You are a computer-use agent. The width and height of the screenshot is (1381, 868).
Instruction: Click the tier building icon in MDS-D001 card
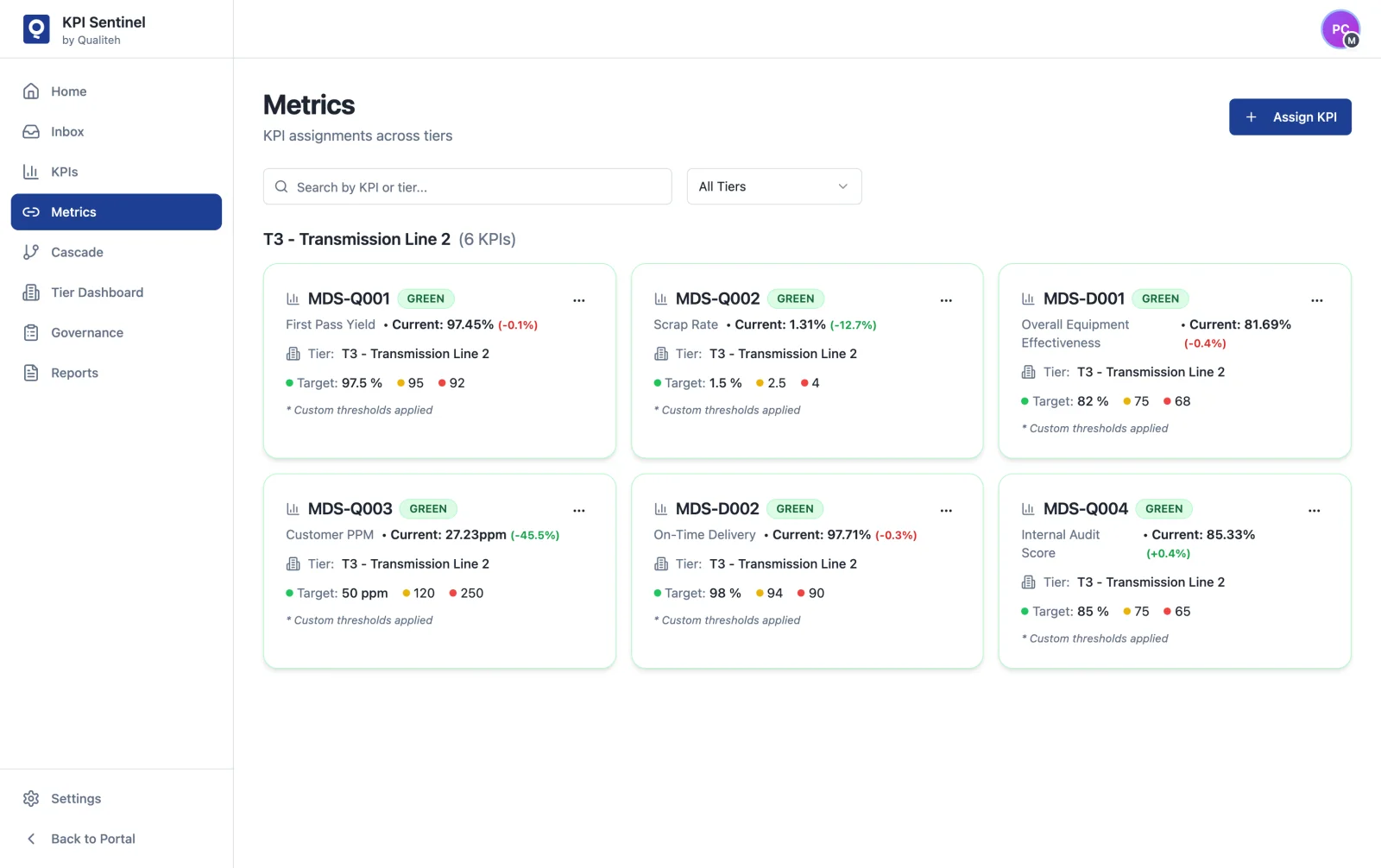pyautogui.click(x=1028, y=372)
